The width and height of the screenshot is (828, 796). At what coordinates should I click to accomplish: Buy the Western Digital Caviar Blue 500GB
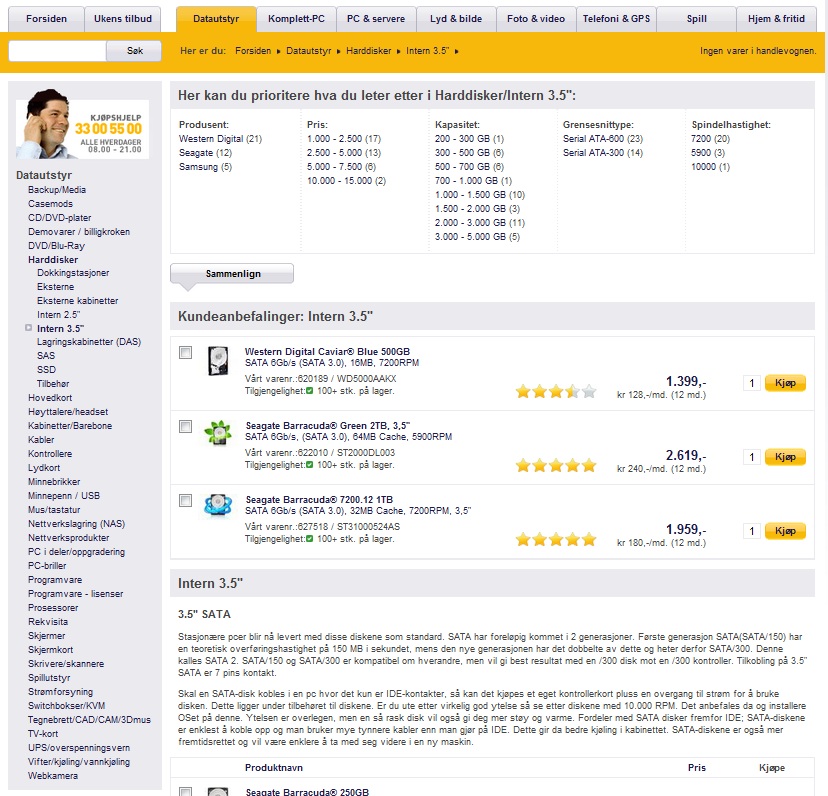pos(785,383)
